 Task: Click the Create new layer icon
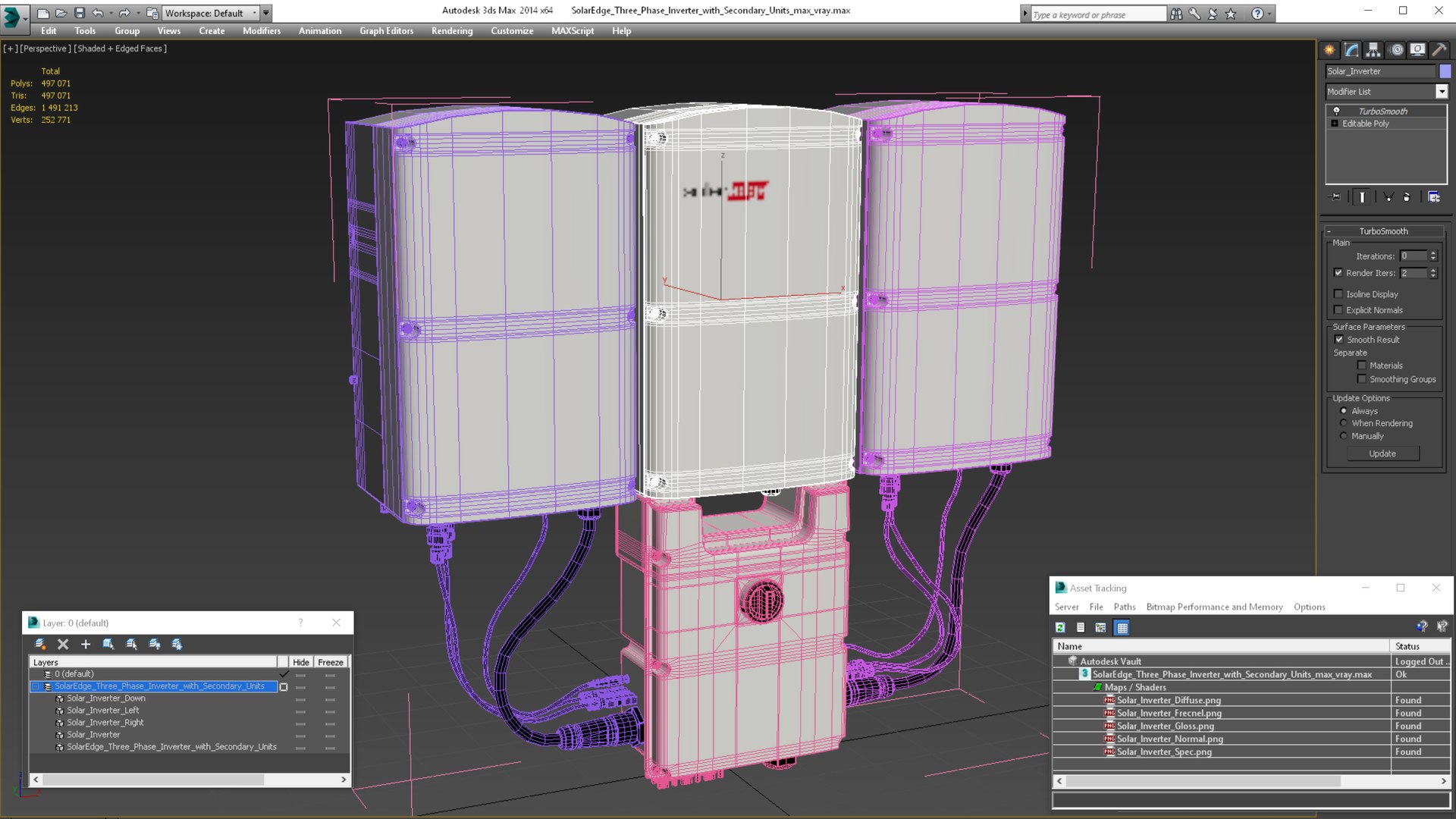click(40, 644)
